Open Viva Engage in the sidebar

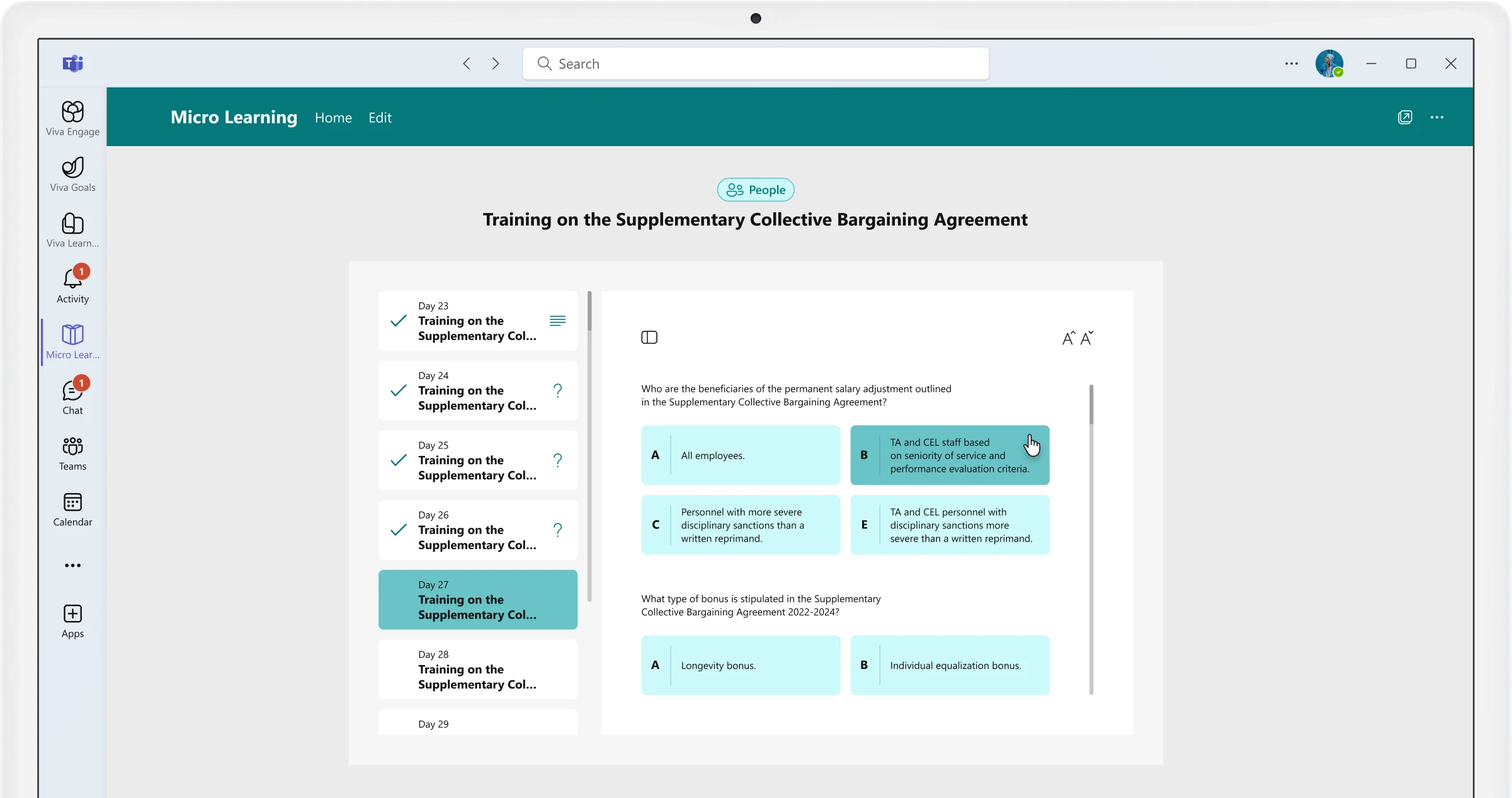(72, 118)
